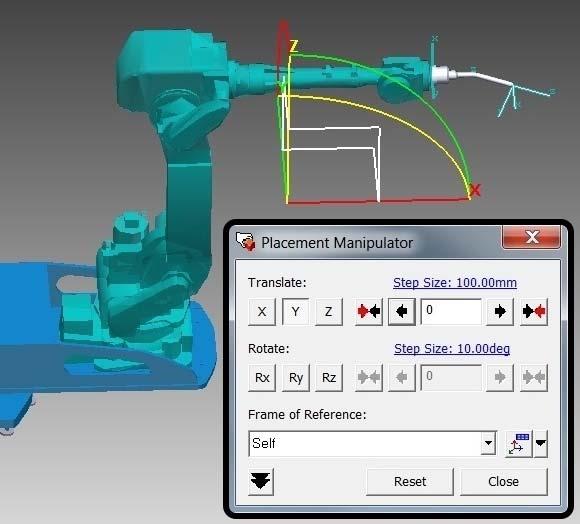Click the translate step-right black arrow
This screenshot has width=580, height=524.
tap(500, 312)
